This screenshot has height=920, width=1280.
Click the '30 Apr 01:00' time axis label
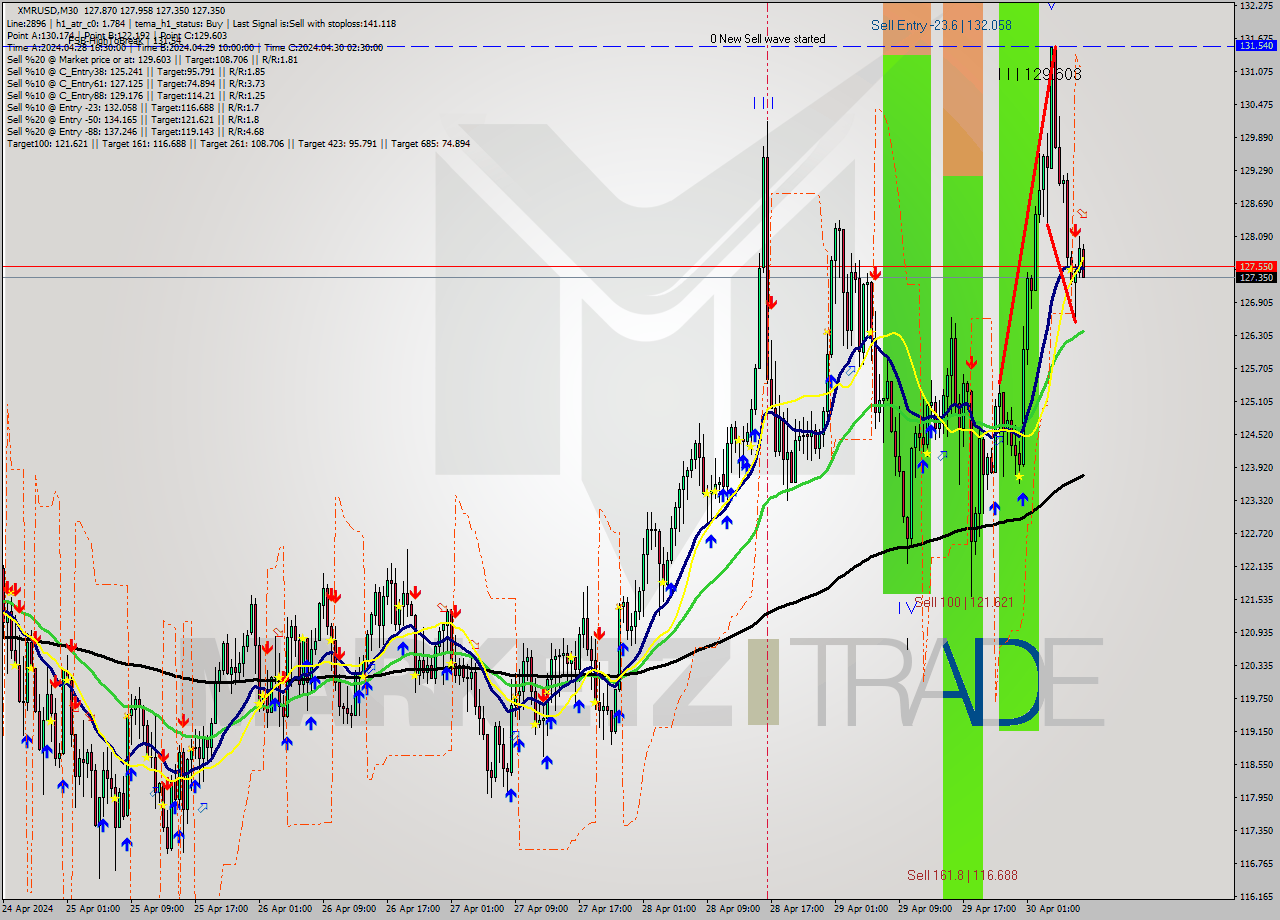point(1053,909)
